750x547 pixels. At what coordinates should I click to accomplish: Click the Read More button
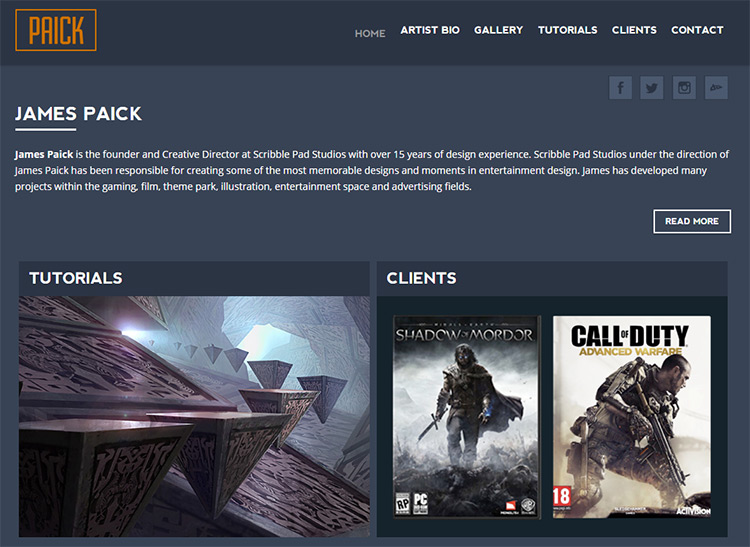(692, 221)
